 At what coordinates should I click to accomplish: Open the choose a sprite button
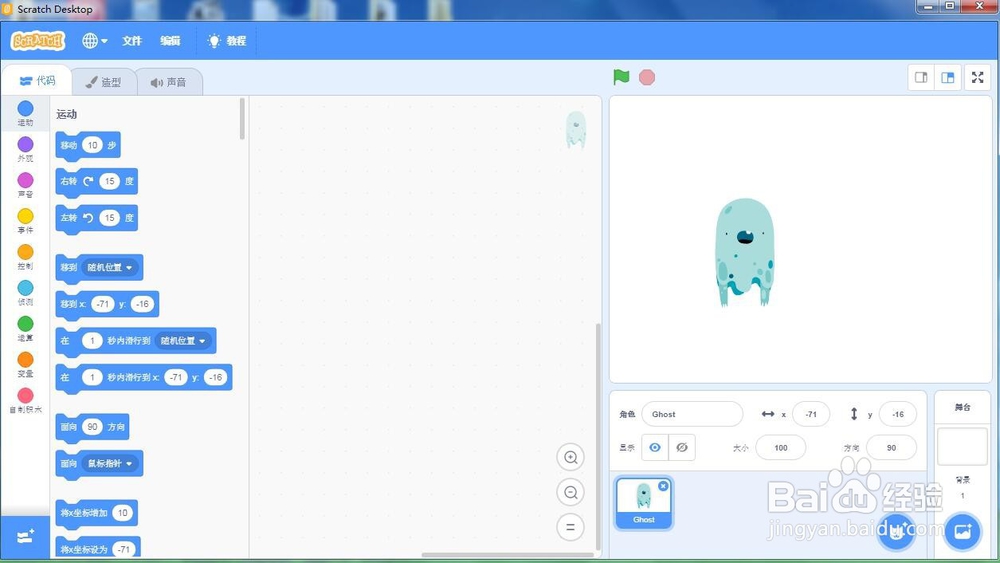tap(896, 531)
